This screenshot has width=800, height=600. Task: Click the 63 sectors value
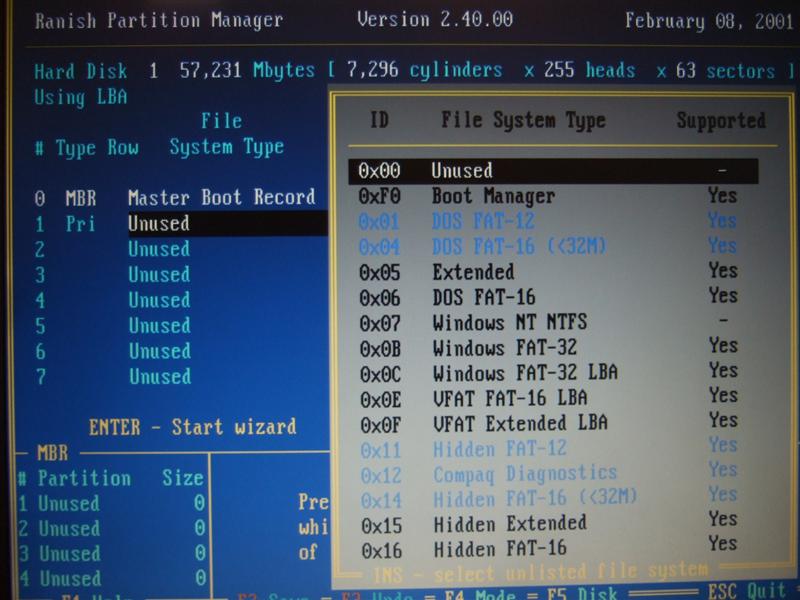[726, 71]
